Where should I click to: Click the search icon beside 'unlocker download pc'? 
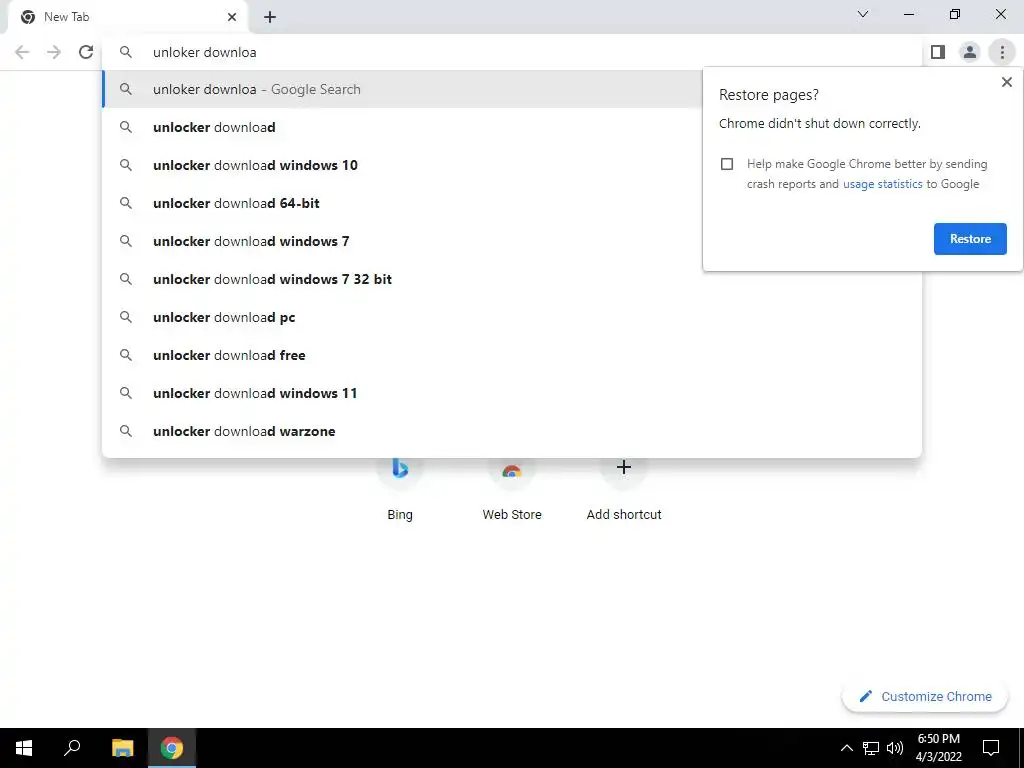point(126,317)
